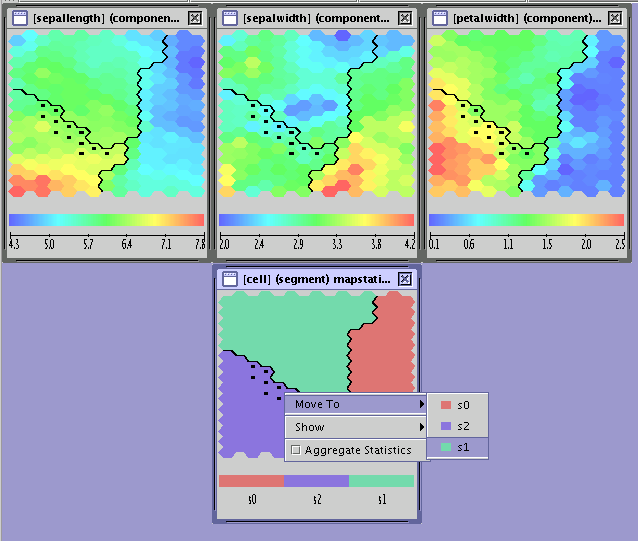This screenshot has height=541, width=638.
Task: Click the sepallength window system icon
Action: point(20,17)
